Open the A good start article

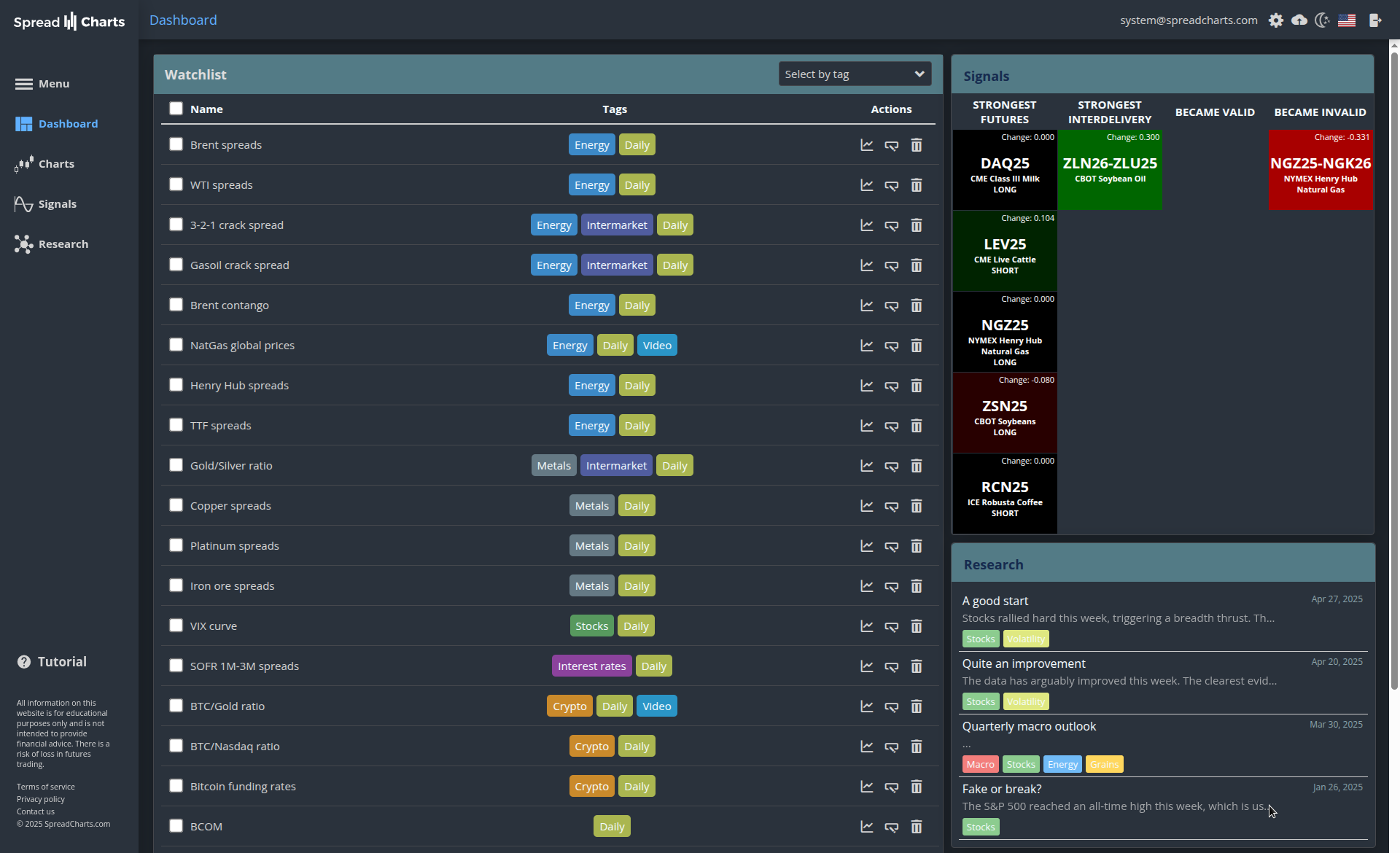[995, 601]
